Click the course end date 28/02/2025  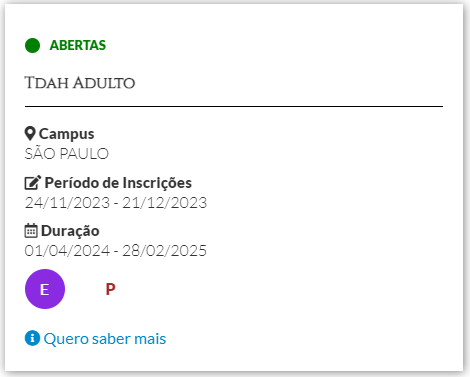click(165, 251)
